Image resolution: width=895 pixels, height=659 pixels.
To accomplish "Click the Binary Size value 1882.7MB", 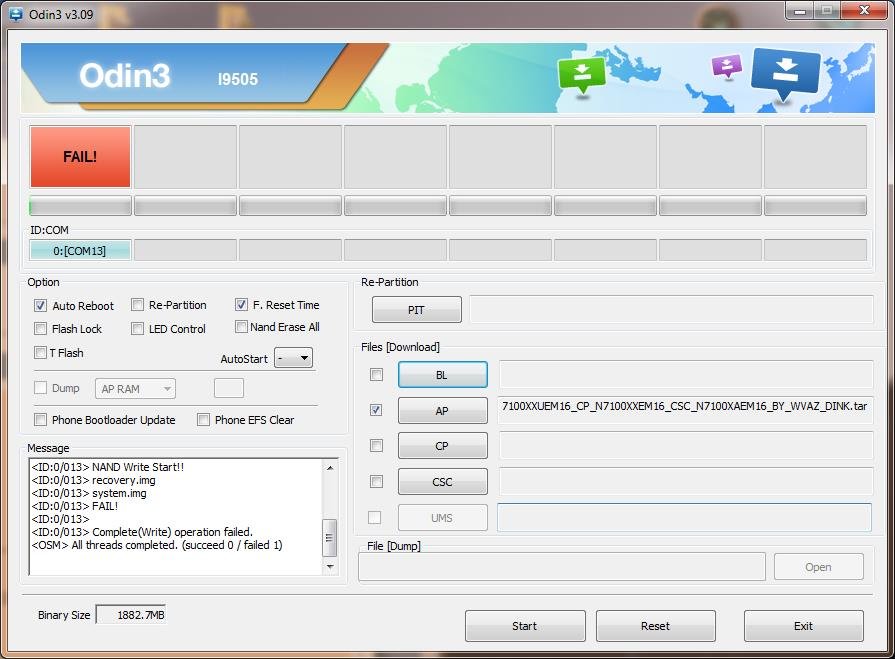I will click(x=131, y=614).
